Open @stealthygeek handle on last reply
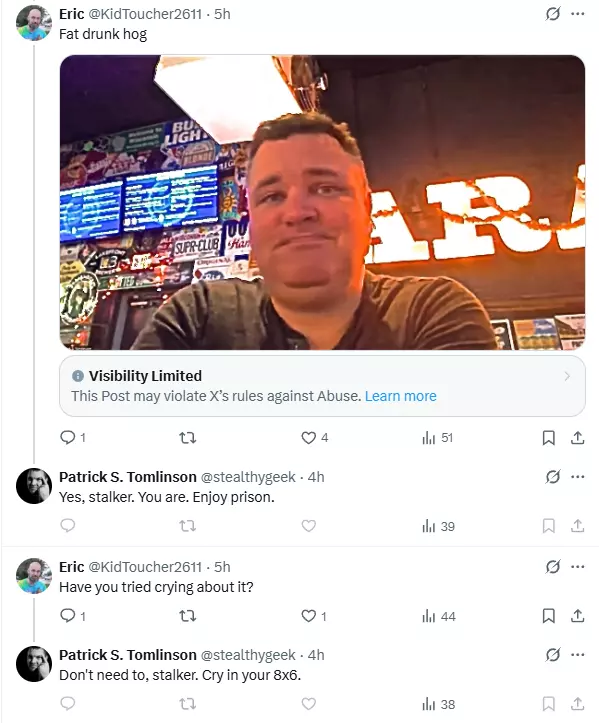This screenshot has width=599, height=723. point(248,655)
